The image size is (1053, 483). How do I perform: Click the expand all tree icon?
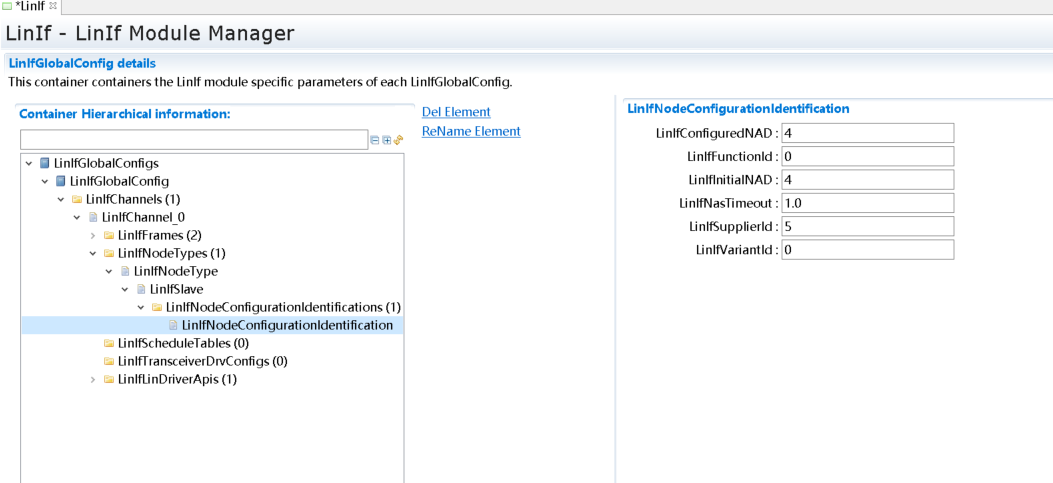click(386, 141)
